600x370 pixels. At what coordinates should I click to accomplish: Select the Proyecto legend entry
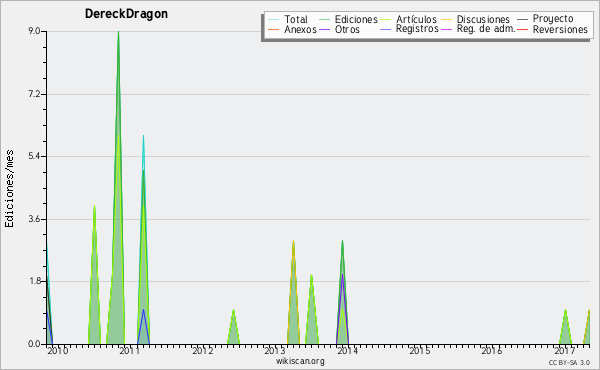point(545,19)
